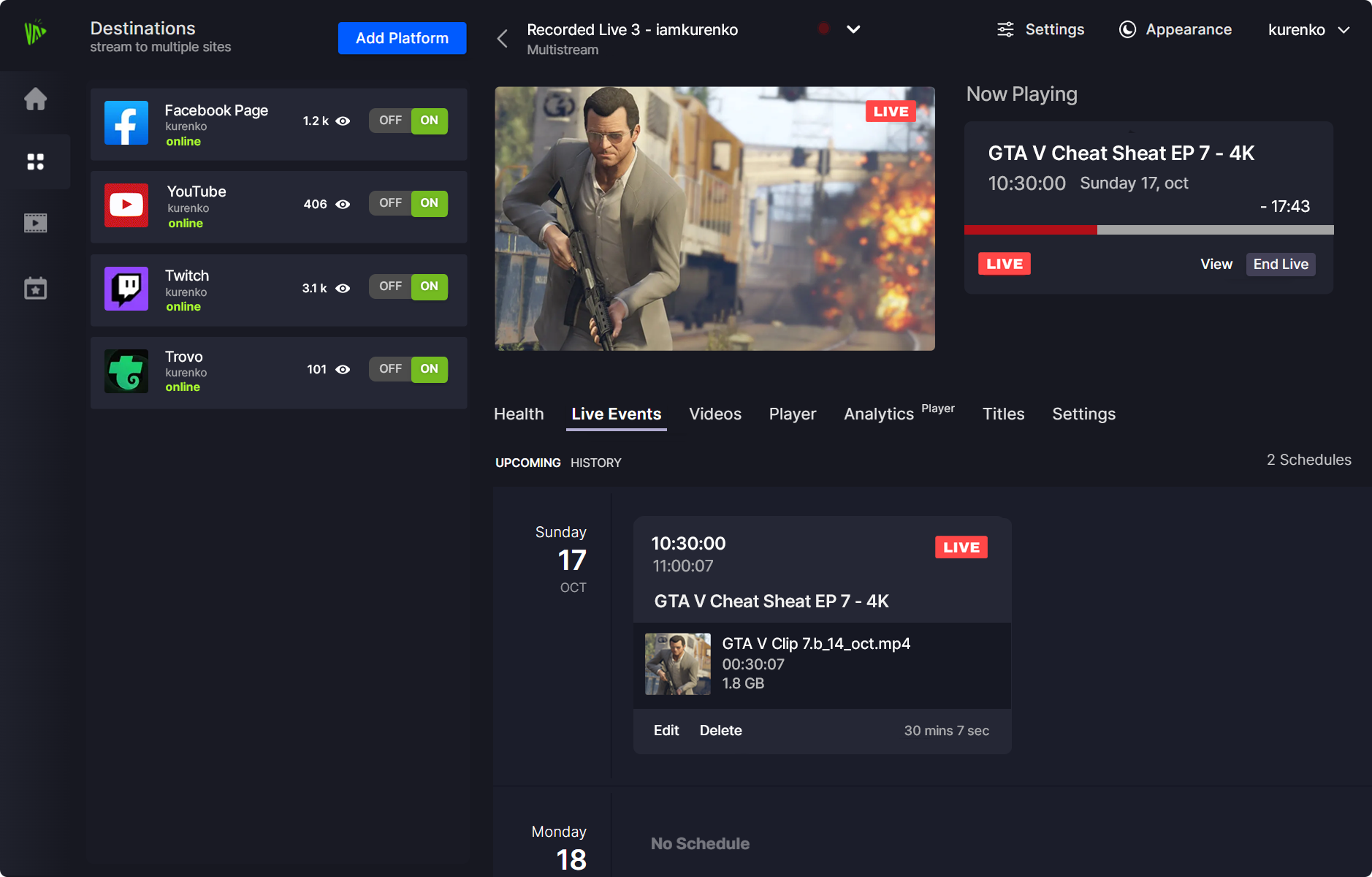Image resolution: width=1372 pixels, height=877 pixels.
Task: Turn off streaming to Facebook Page
Action: click(x=390, y=121)
